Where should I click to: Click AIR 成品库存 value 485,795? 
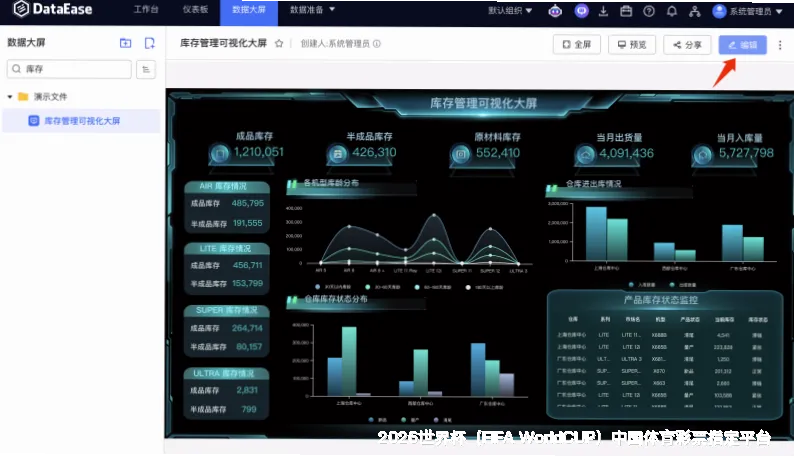(x=248, y=203)
